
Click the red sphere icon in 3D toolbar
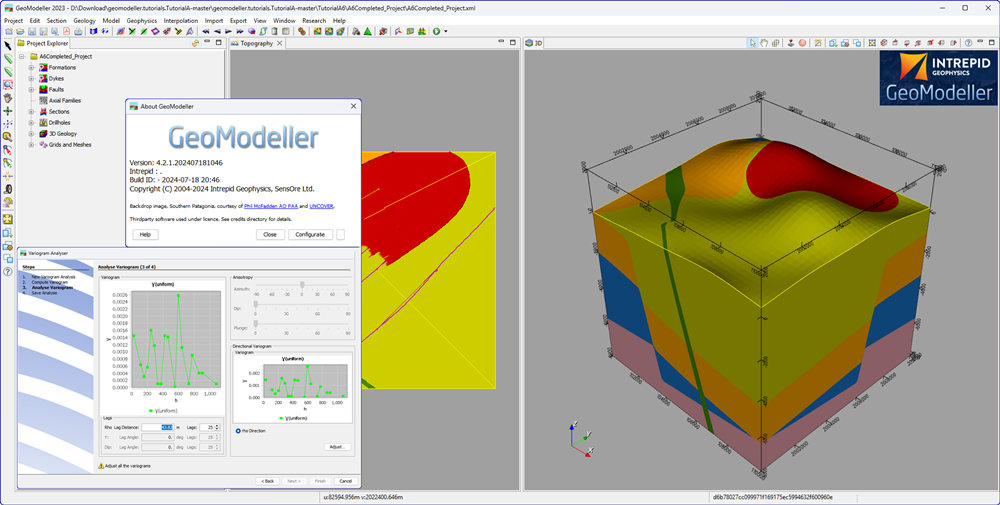tap(802, 43)
